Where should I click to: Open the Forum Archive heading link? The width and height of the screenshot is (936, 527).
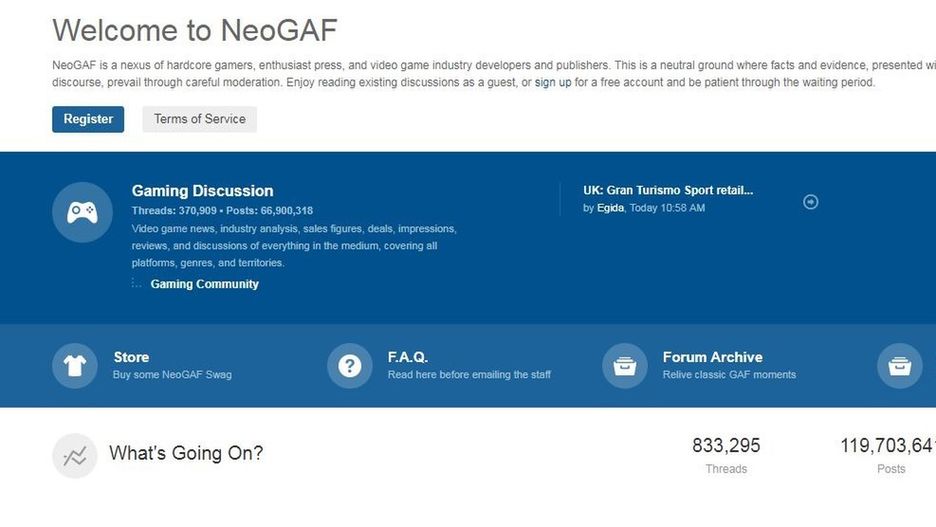(712, 357)
